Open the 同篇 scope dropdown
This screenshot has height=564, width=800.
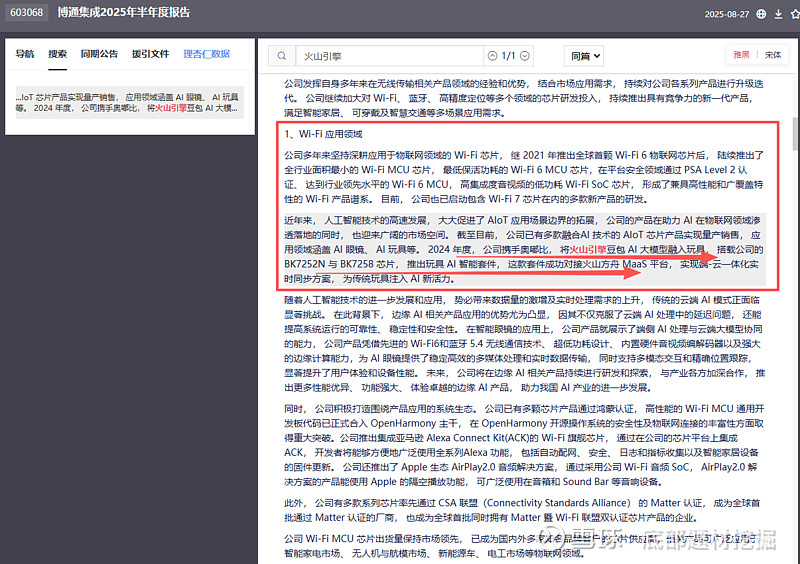[584, 56]
